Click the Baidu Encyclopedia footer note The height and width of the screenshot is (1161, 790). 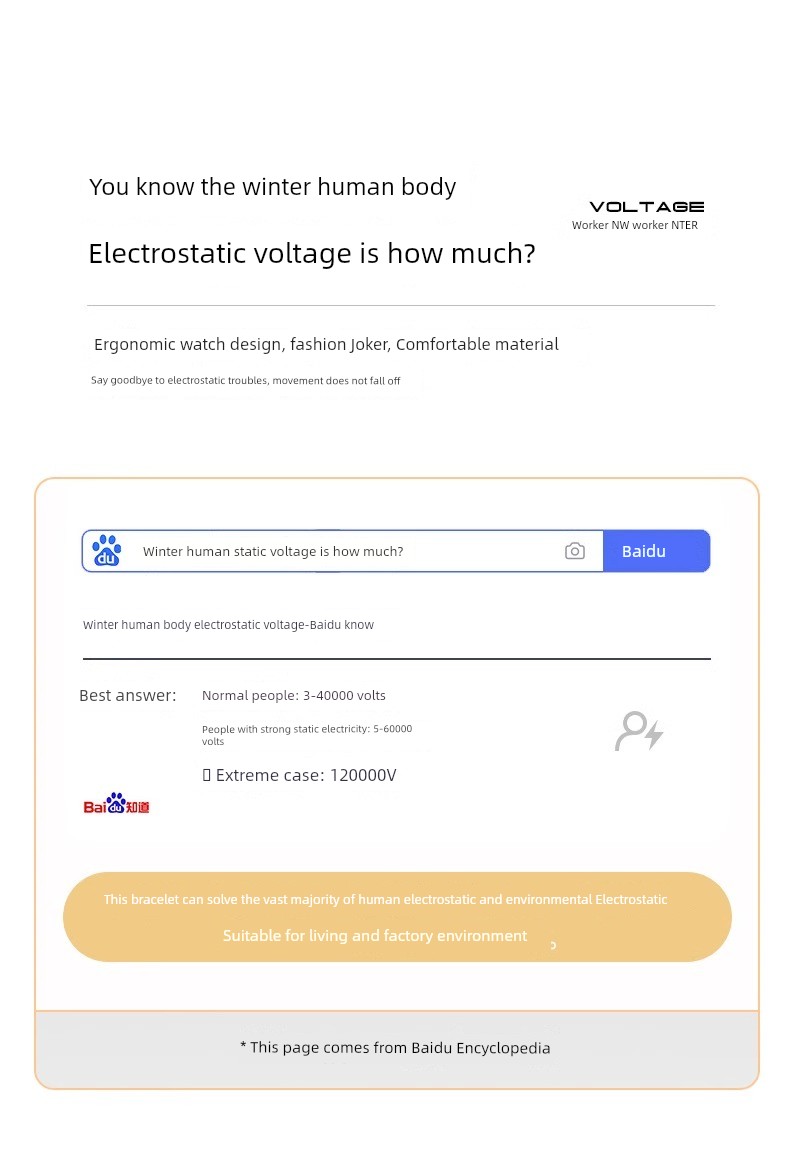[x=395, y=1048]
